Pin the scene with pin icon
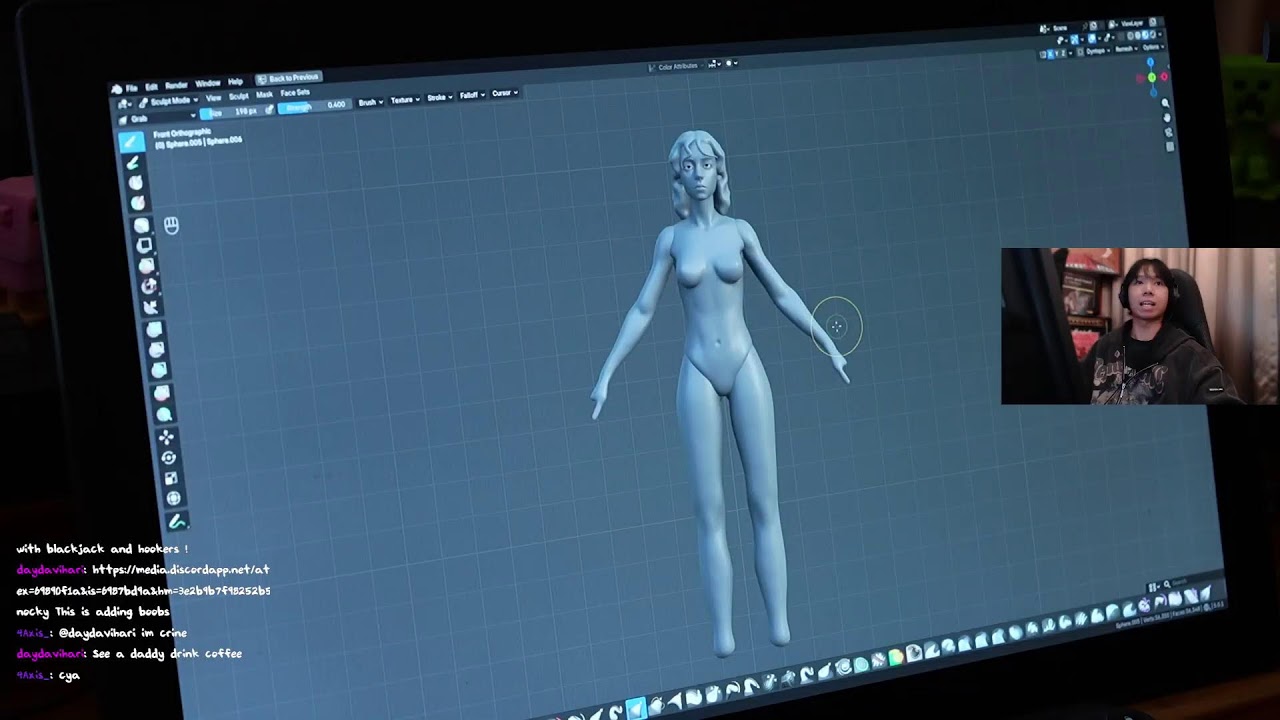 (1085, 26)
